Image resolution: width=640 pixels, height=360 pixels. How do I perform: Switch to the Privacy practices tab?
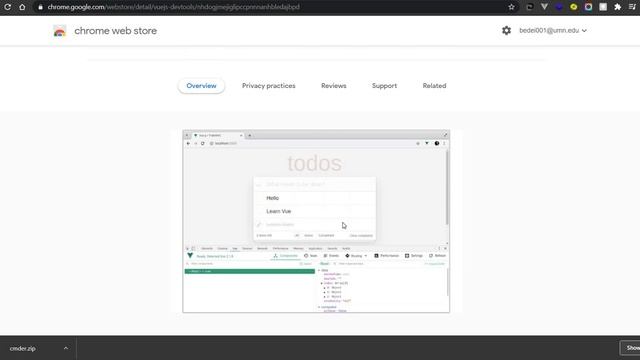pyautogui.click(x=269, y=86)
